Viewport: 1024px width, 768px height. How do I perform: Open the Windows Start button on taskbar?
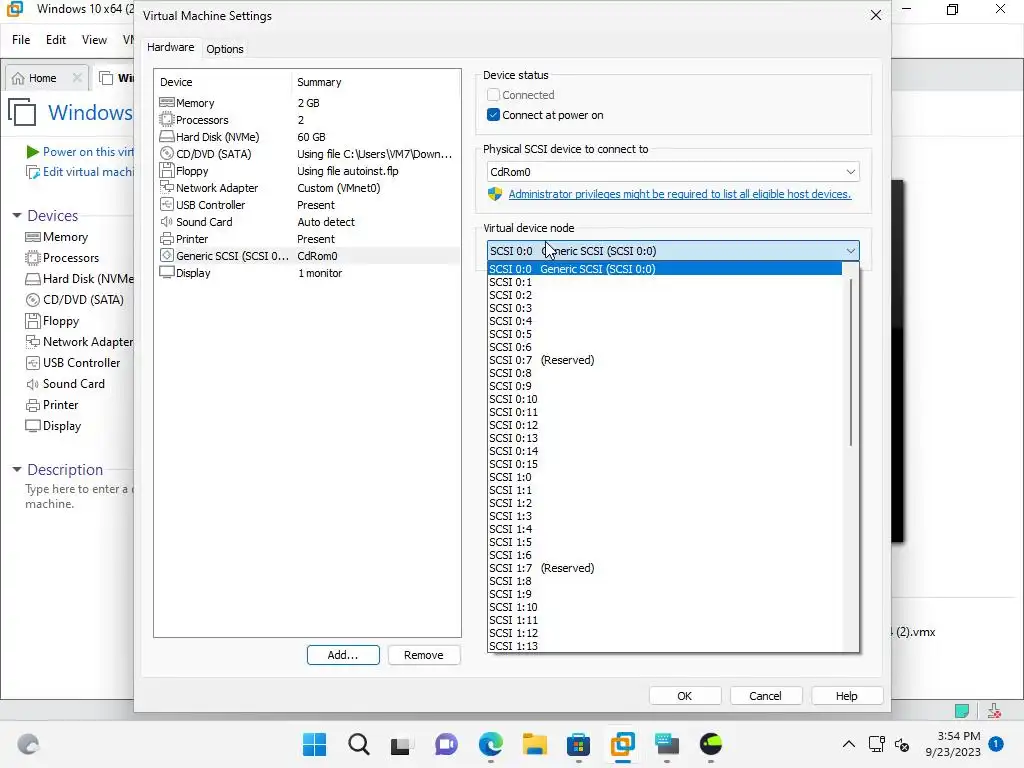[x=314, y=744]
